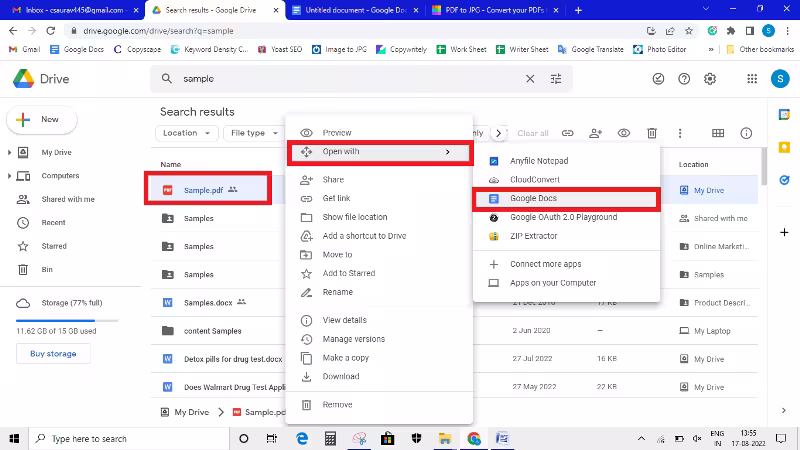Open the Open with submenu

(x=379, y=152)
